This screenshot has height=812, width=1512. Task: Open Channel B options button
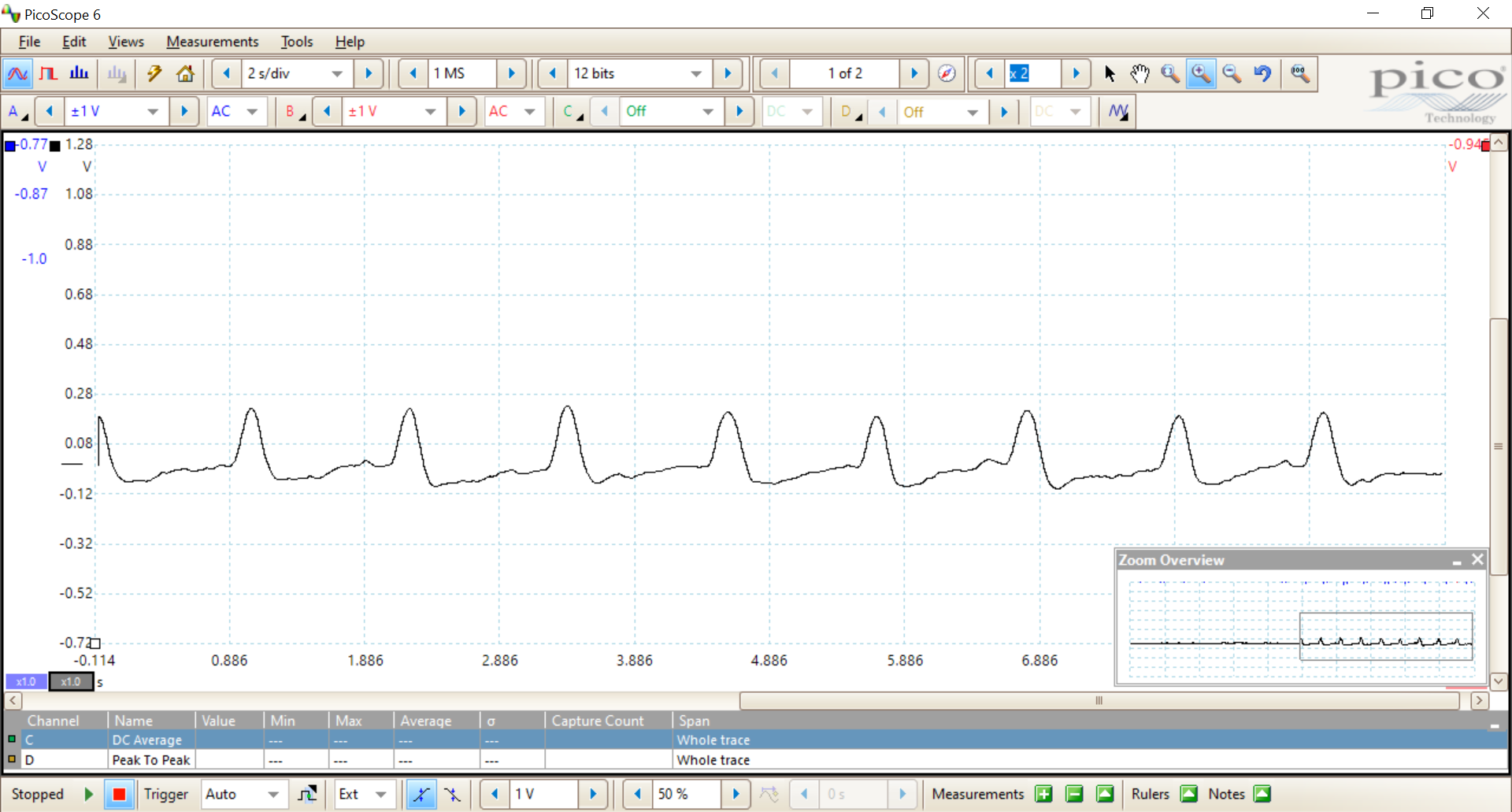[294, 112]
